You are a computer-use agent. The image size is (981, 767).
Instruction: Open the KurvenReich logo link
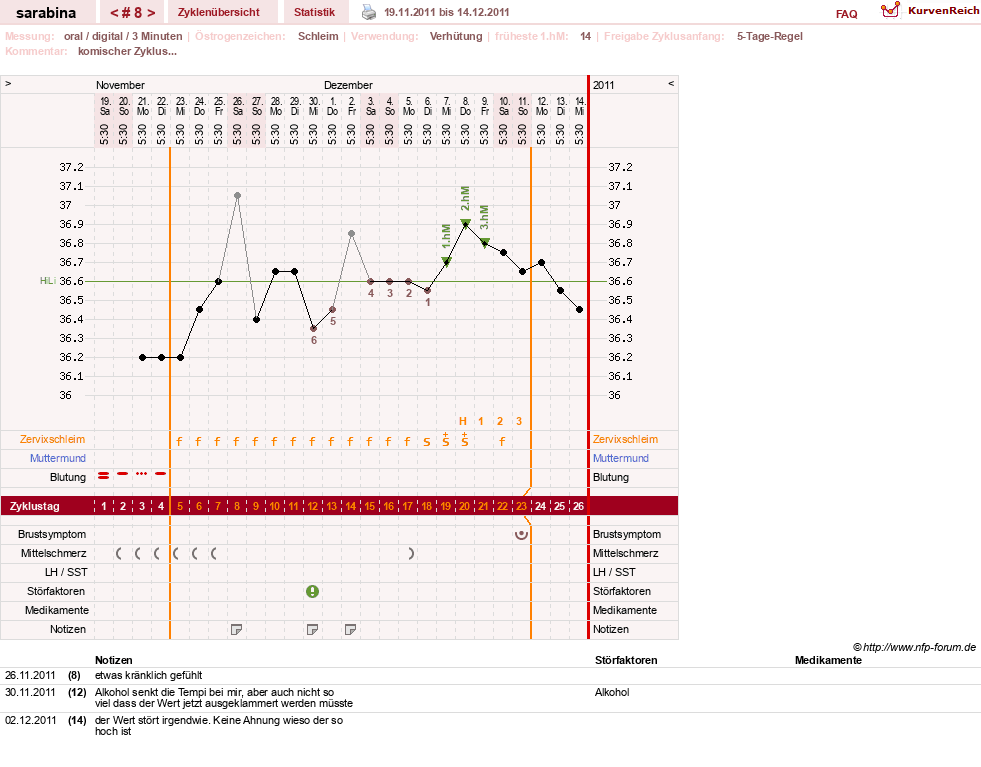930,11
